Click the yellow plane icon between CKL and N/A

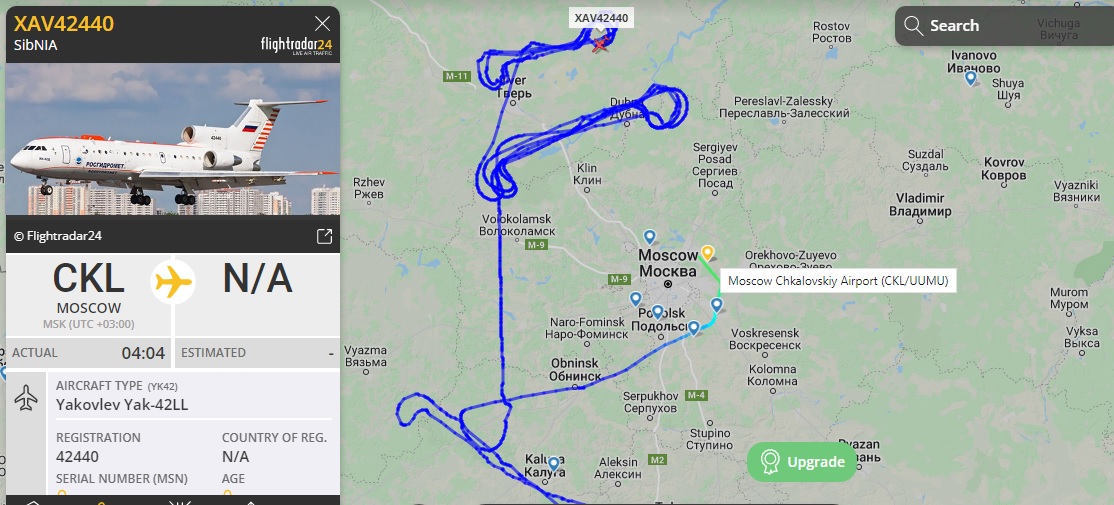[173, 283]
